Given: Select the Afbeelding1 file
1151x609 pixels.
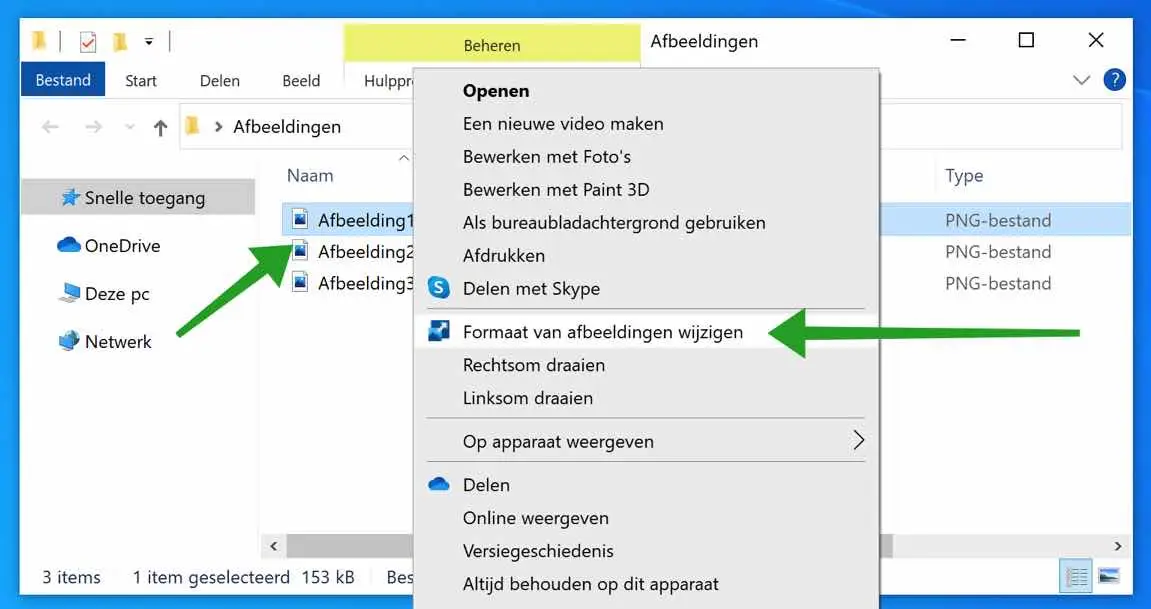Looking at the screenshot, I should coord(366,220).
